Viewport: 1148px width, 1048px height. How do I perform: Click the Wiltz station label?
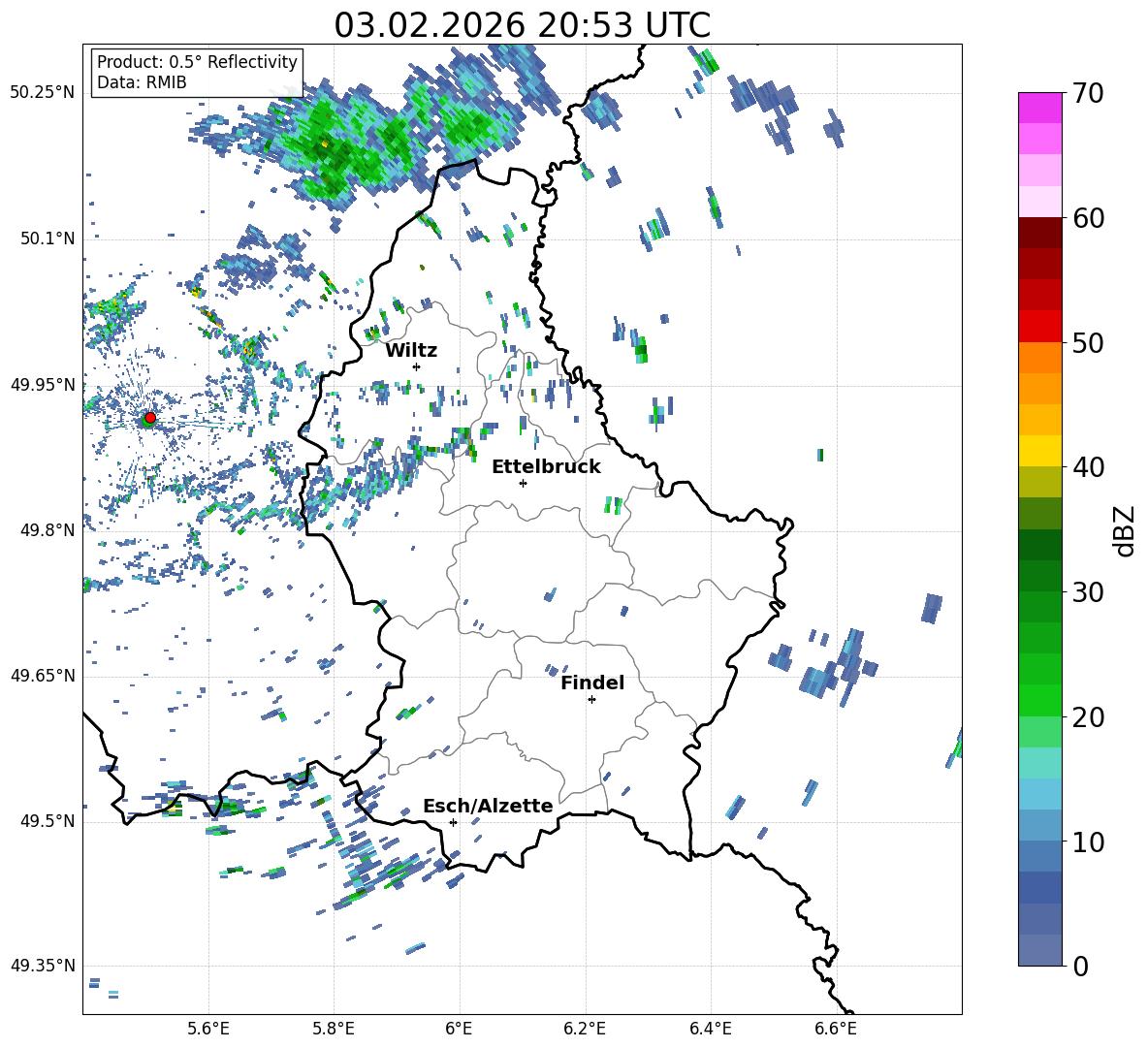click(411, 351)
